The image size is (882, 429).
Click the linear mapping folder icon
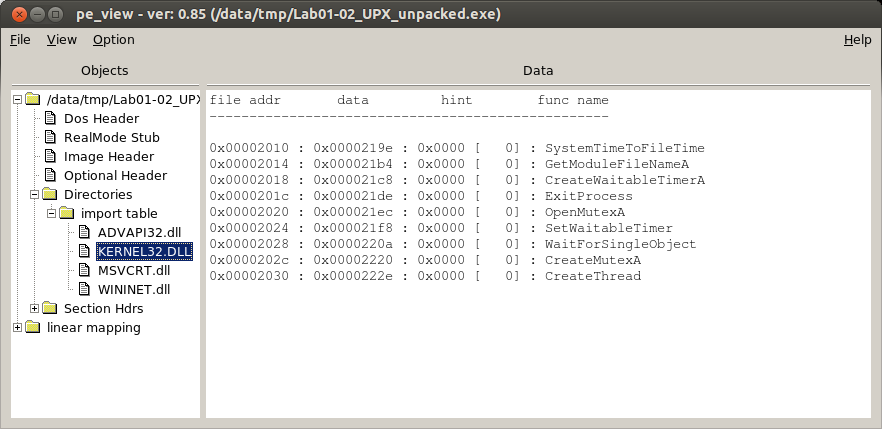[x=33, y=328]
